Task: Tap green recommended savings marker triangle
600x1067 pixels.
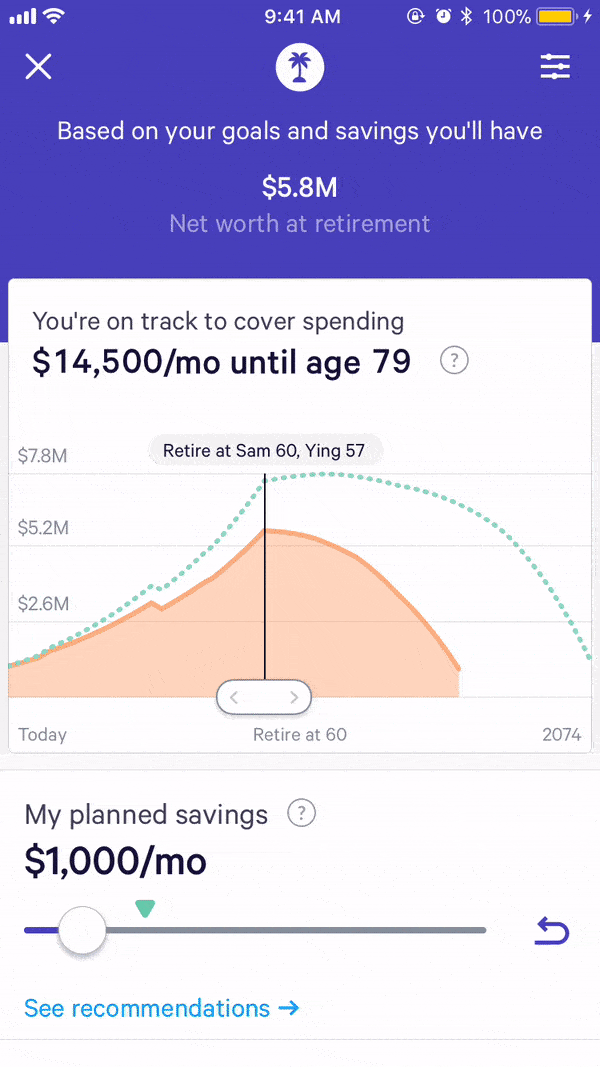Action: coord(145,907)
